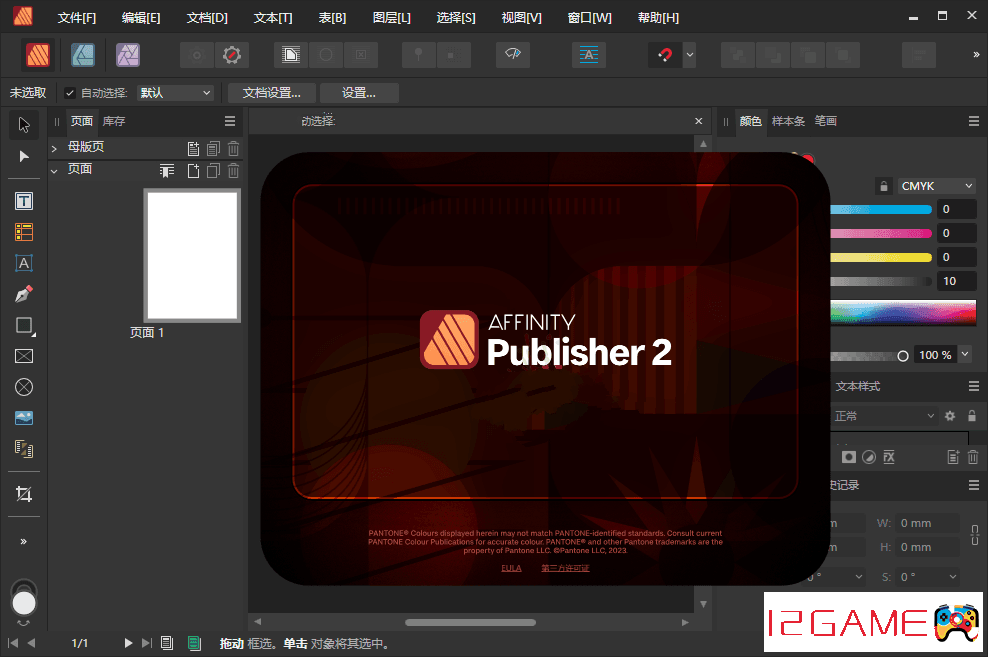Expand more tools chevron in left toolbar
Image resolution: width=988 pixels, height=657 pixels.
pyautogui.click(x=24, y=541)
